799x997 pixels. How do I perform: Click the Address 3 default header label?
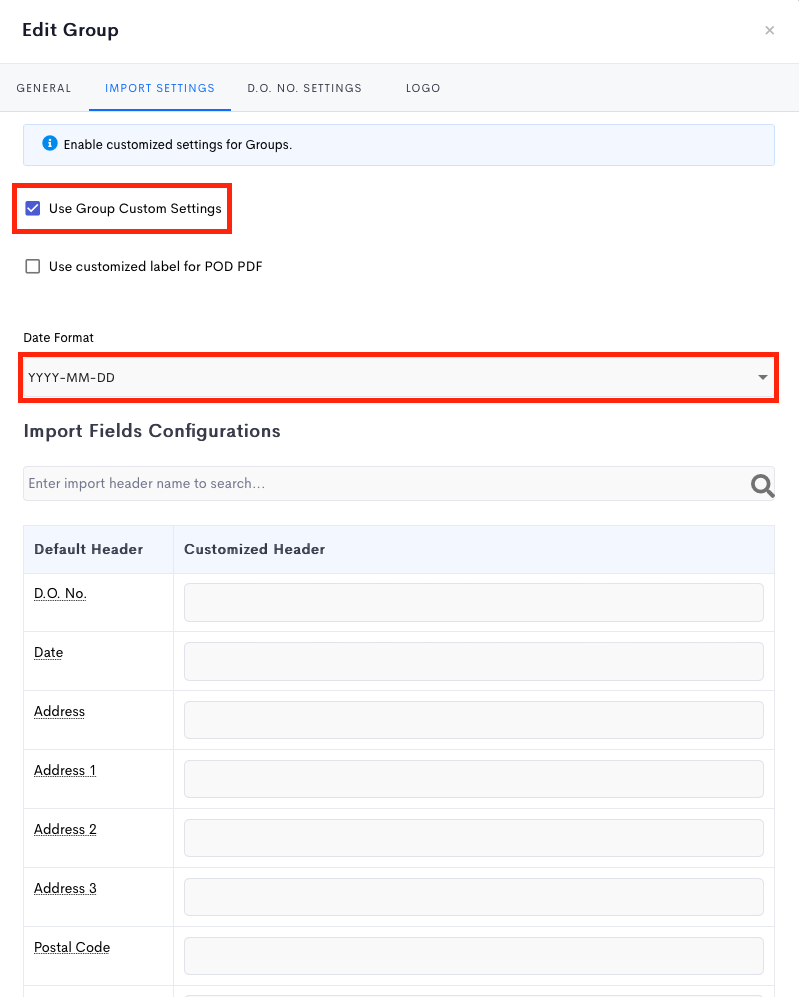tap(65, 888)
